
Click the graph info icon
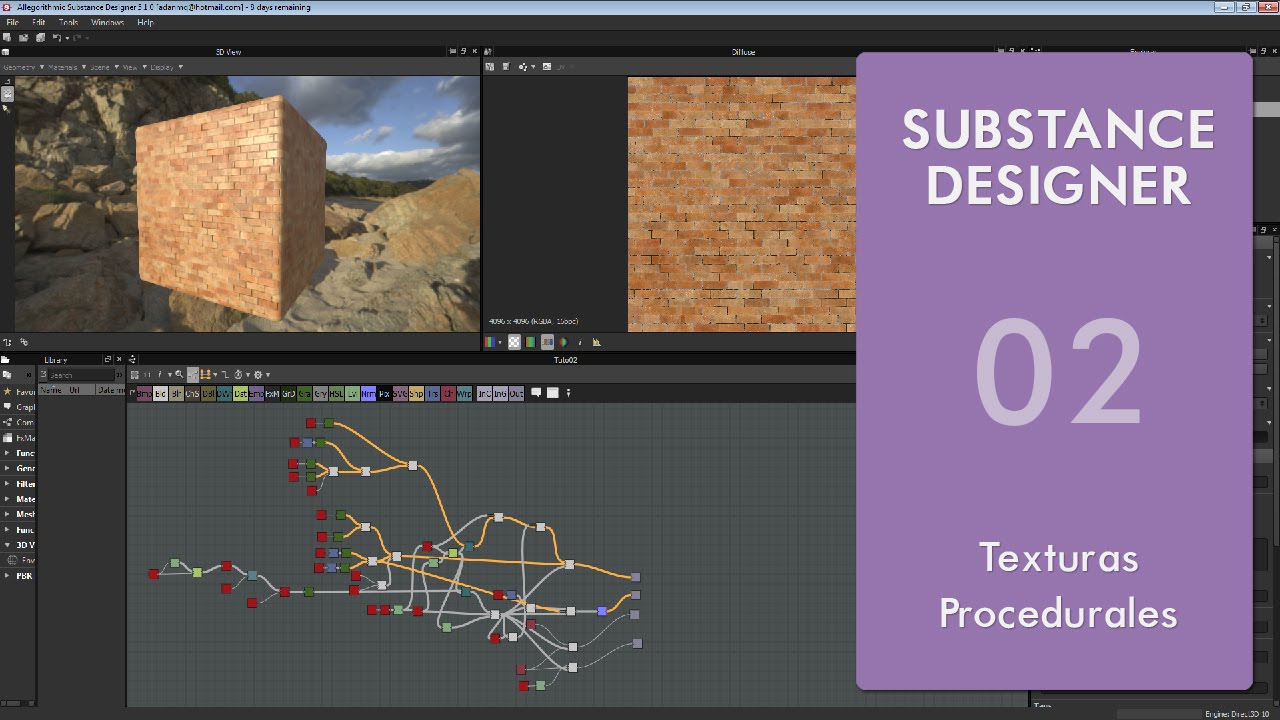click(x=160, y=375)
